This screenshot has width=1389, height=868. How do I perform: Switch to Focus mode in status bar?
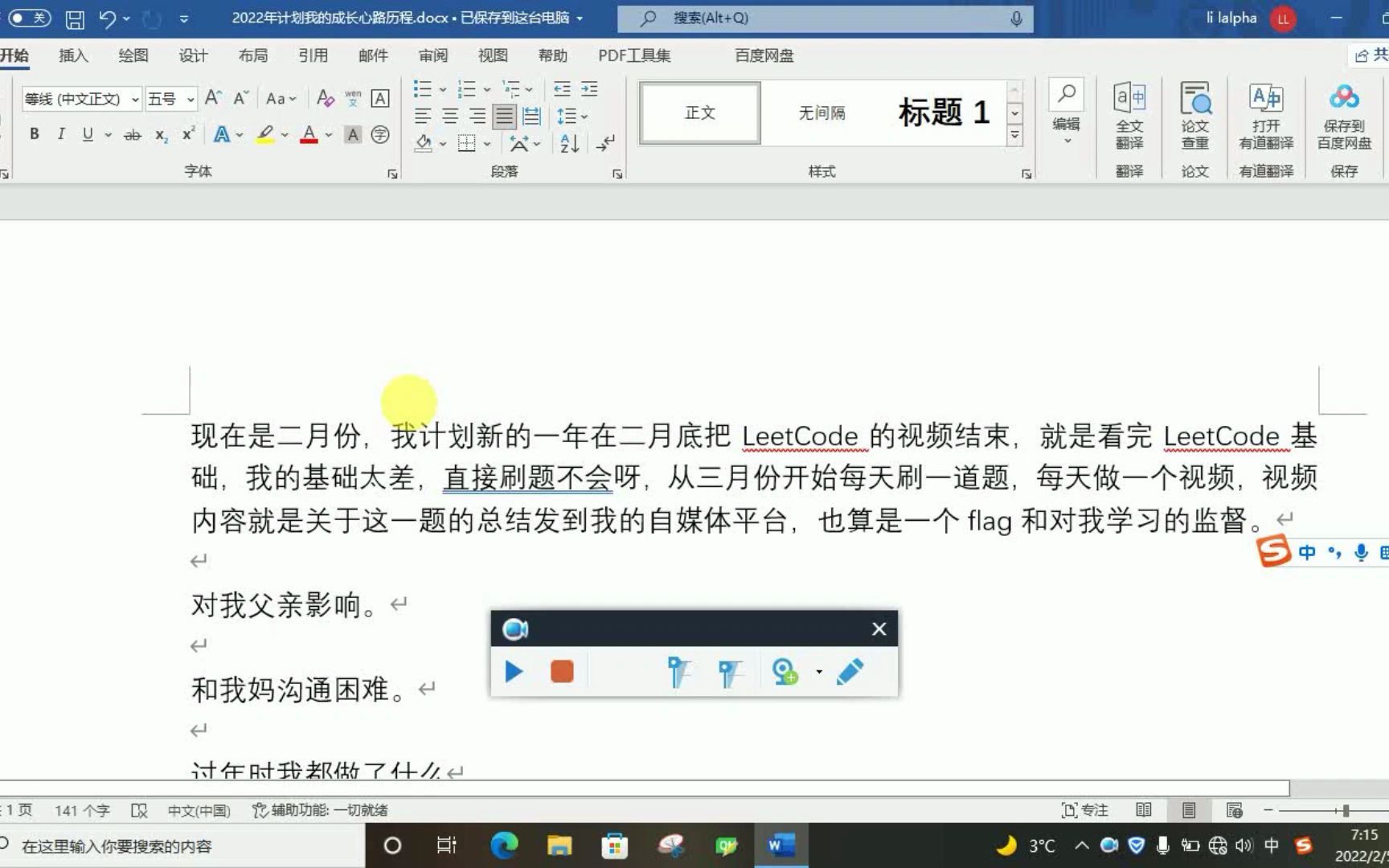point(1084,810)
